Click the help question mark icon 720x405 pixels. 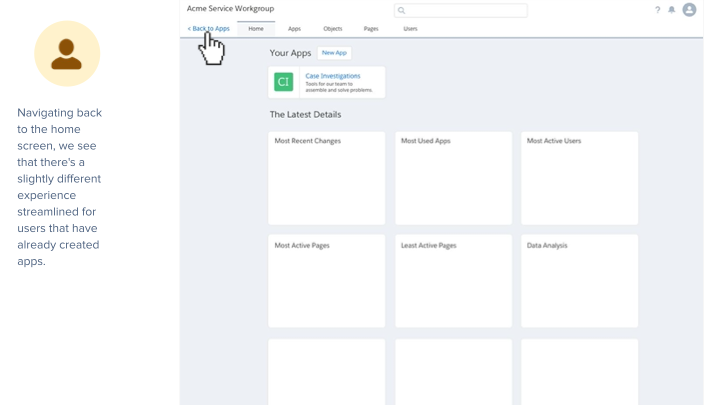[657, 10]
